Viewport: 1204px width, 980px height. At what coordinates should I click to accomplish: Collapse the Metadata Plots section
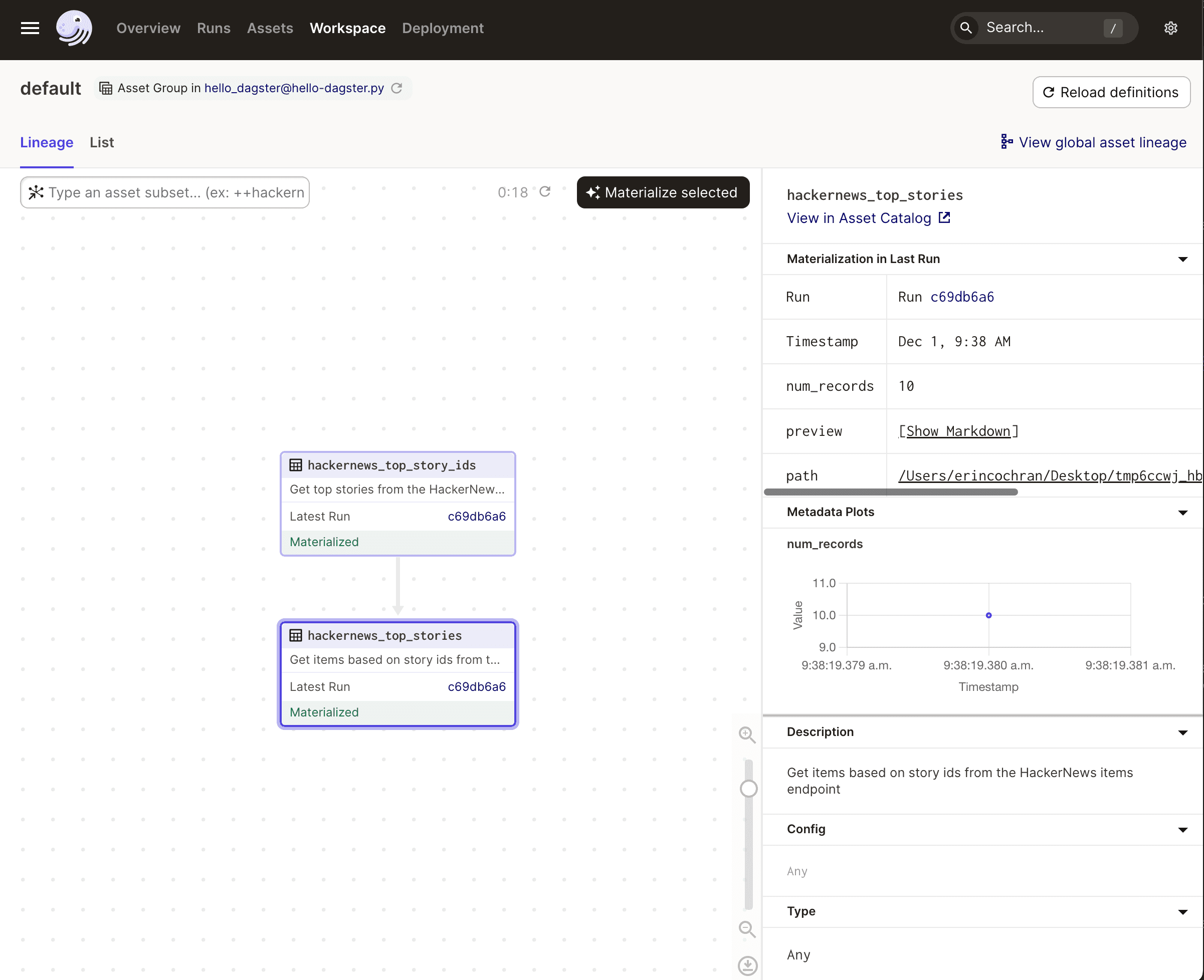coord(1182,512)
